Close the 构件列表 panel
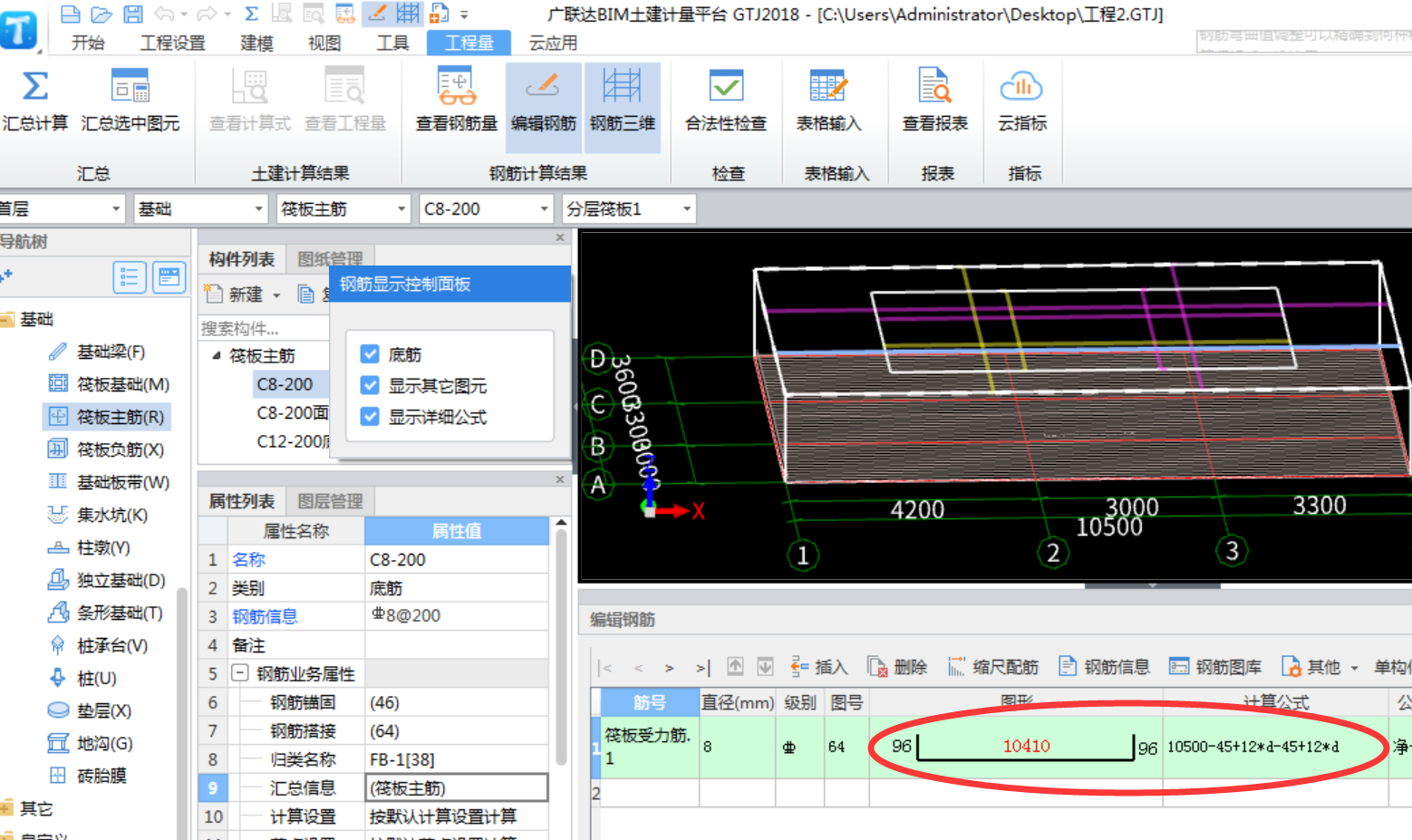Viewport: 1412px width, 840px height. coord(560,237)
